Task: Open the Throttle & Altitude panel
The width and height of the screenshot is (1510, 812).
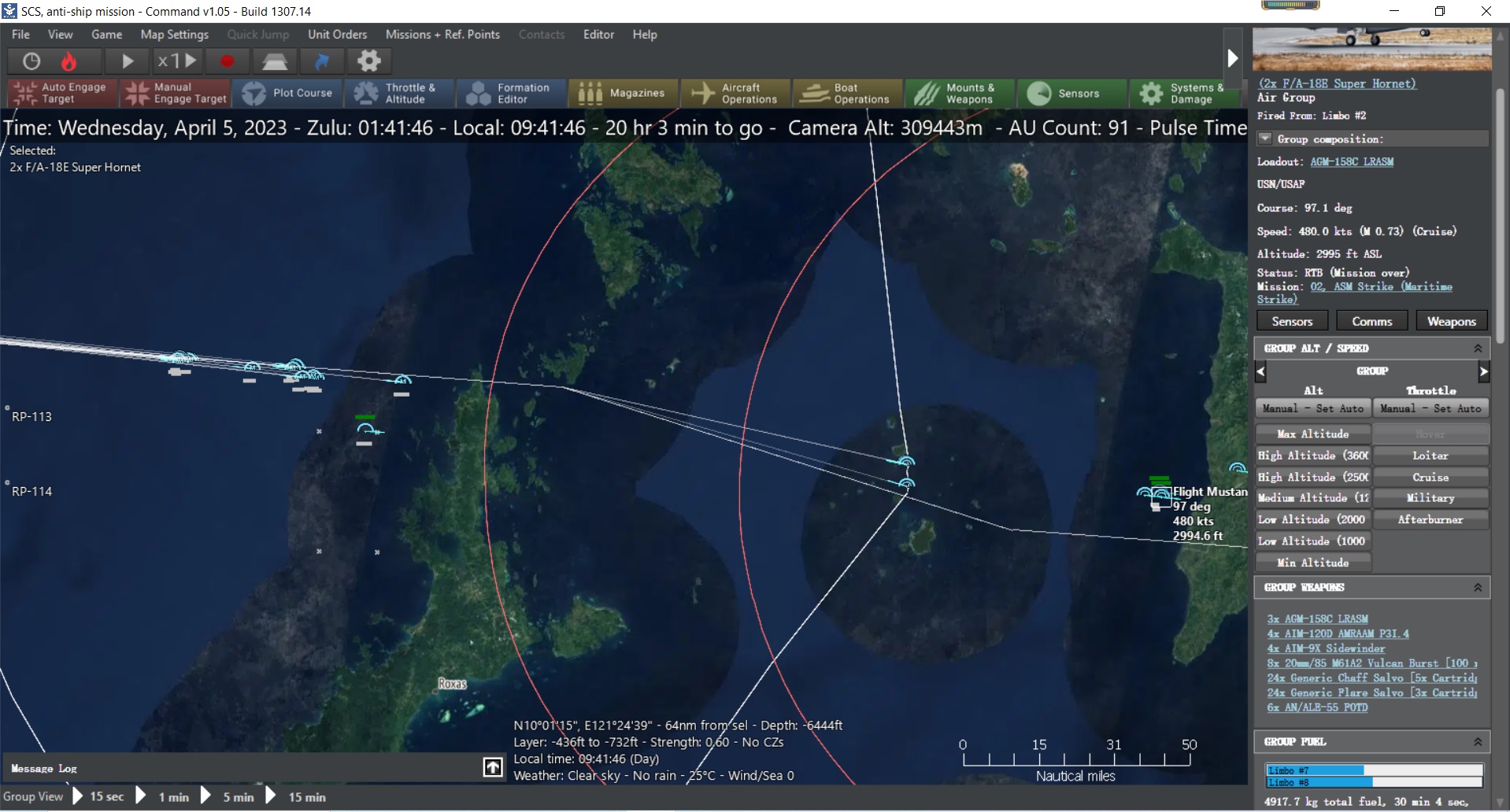Action: [399, 93]
